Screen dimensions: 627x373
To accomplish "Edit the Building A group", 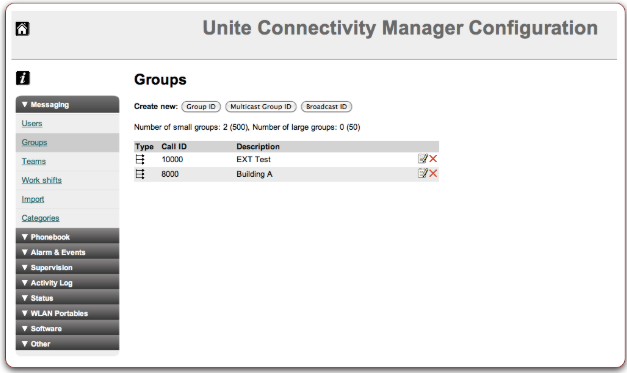I will coord(423,174).
